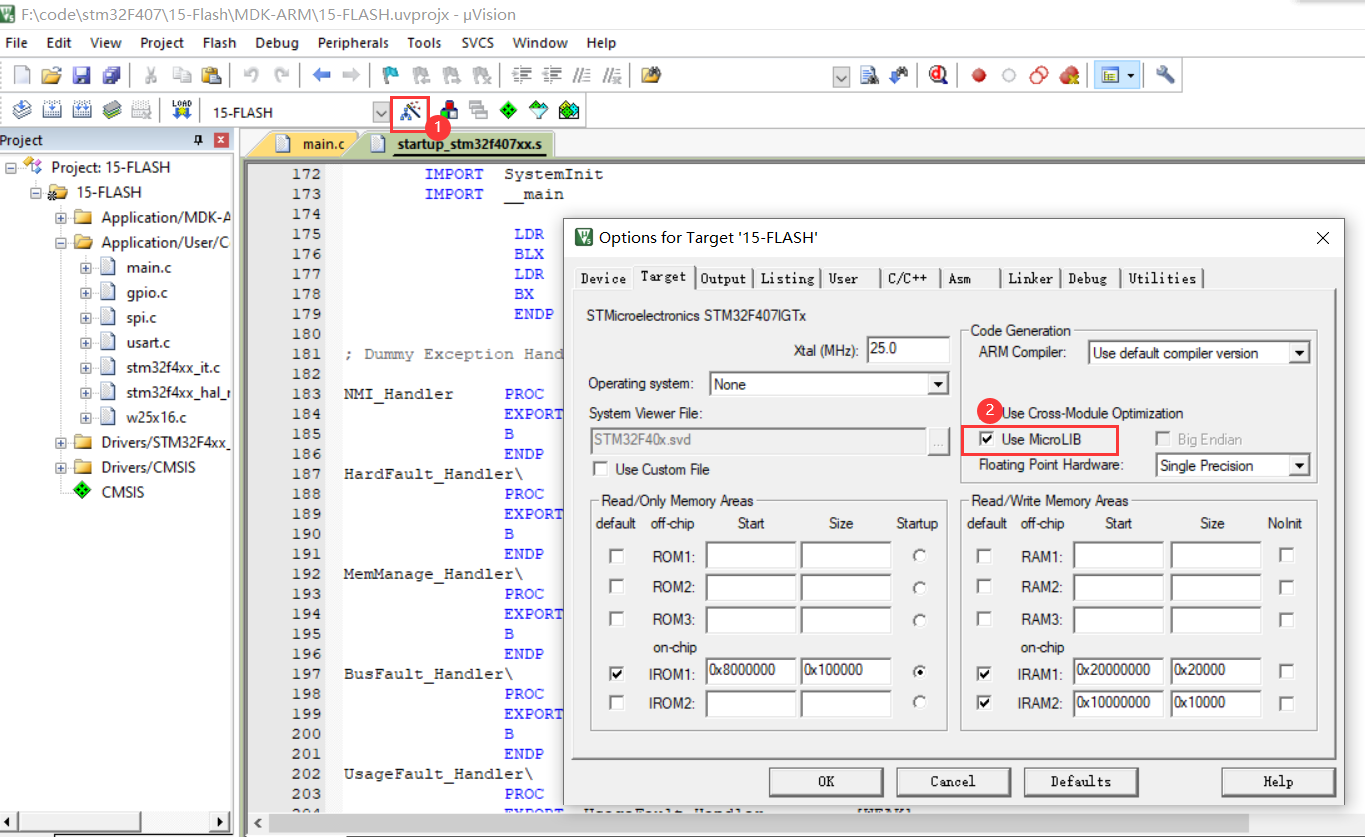1365x837 pixels.
Task: Click the Paste clipboard icon
Action: point(210,75)
